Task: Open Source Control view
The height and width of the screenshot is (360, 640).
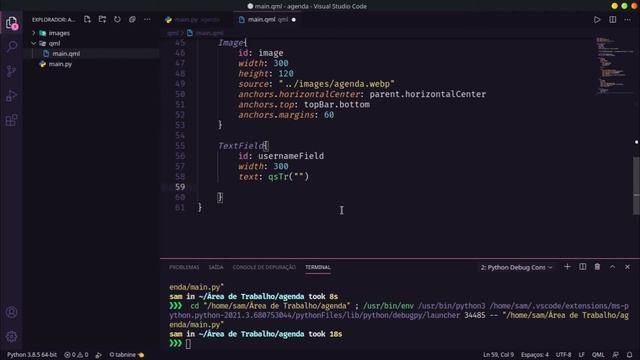Action: pyautogui.click(x=11, y=71)
